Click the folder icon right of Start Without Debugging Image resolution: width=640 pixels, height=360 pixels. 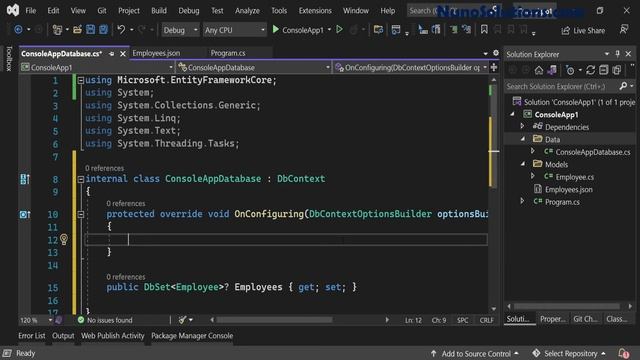(378, 30)
